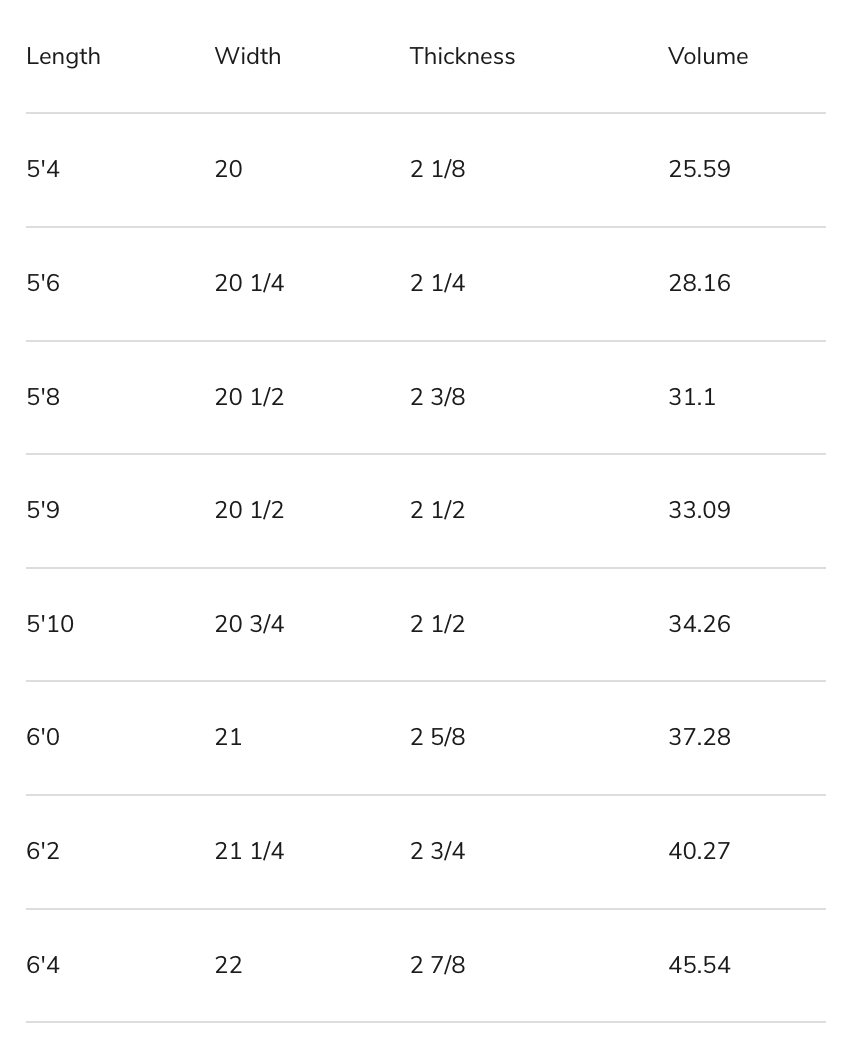Click the 33.09 volume value
858x1044 pixels.
click(699, 510)
